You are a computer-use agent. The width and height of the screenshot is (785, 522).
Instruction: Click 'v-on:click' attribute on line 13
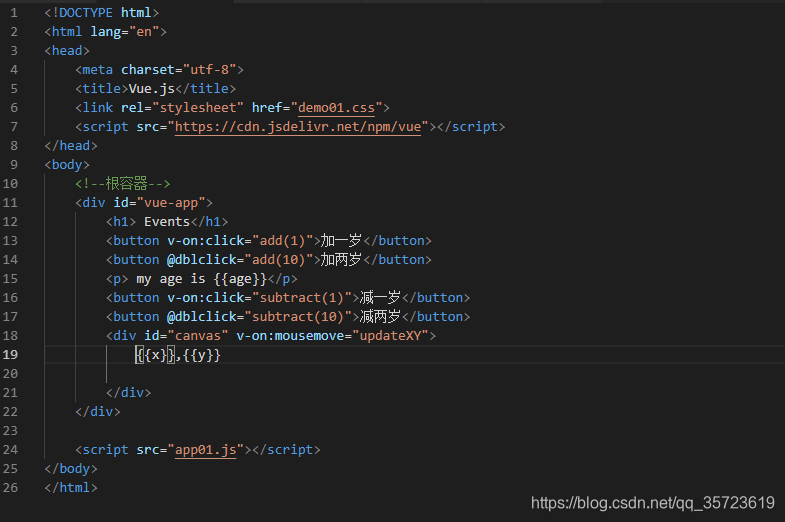[205, 241]
